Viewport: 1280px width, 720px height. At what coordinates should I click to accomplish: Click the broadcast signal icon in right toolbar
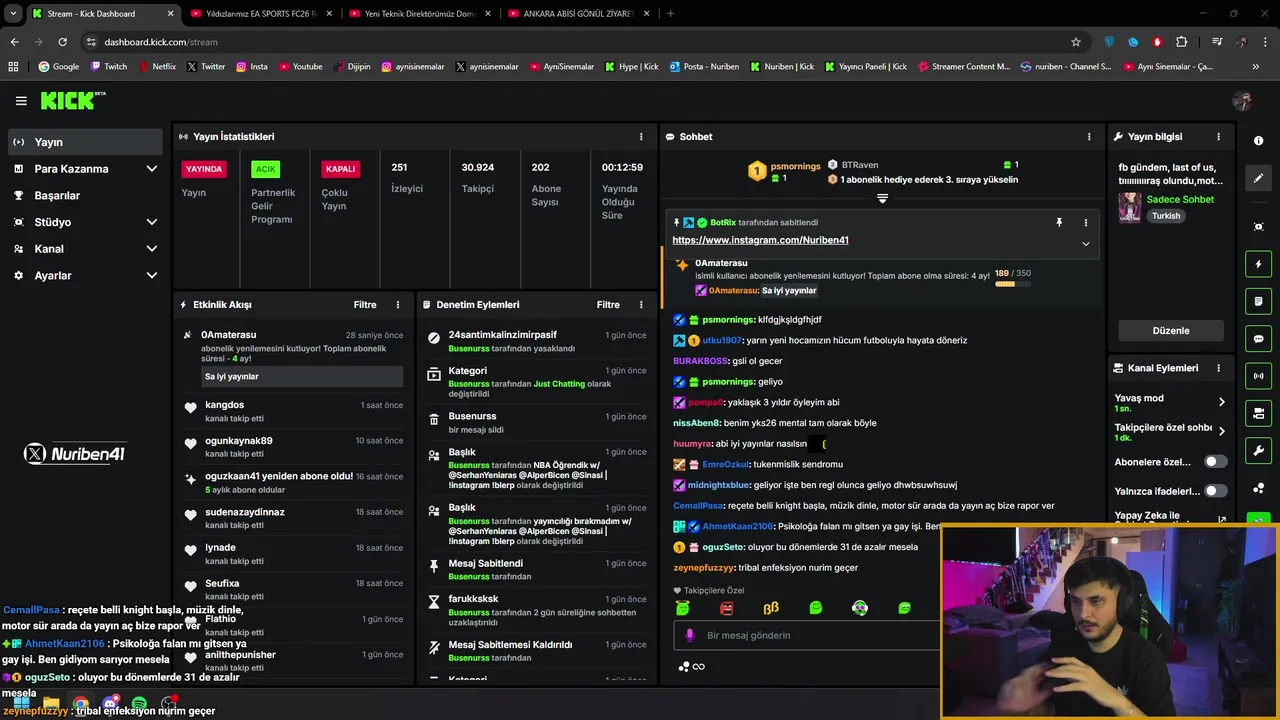[1258, 376]
